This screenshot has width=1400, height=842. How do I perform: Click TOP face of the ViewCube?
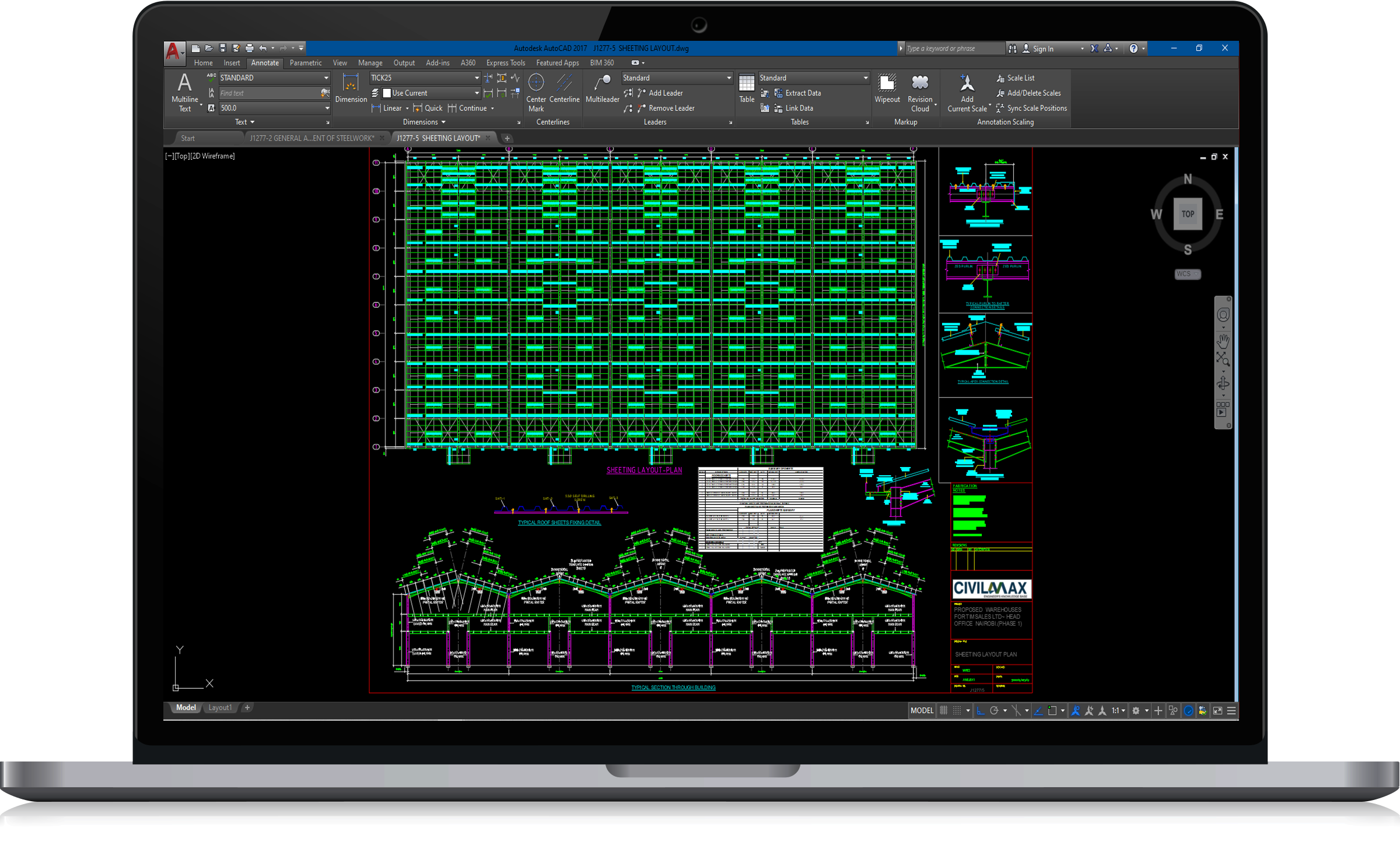tap(1188, 214)
